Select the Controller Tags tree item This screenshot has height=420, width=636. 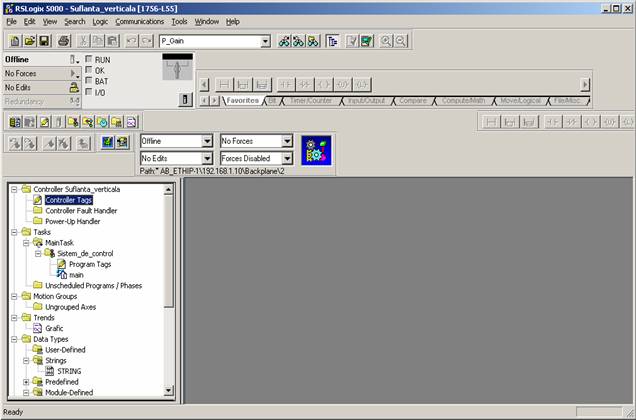69,200
